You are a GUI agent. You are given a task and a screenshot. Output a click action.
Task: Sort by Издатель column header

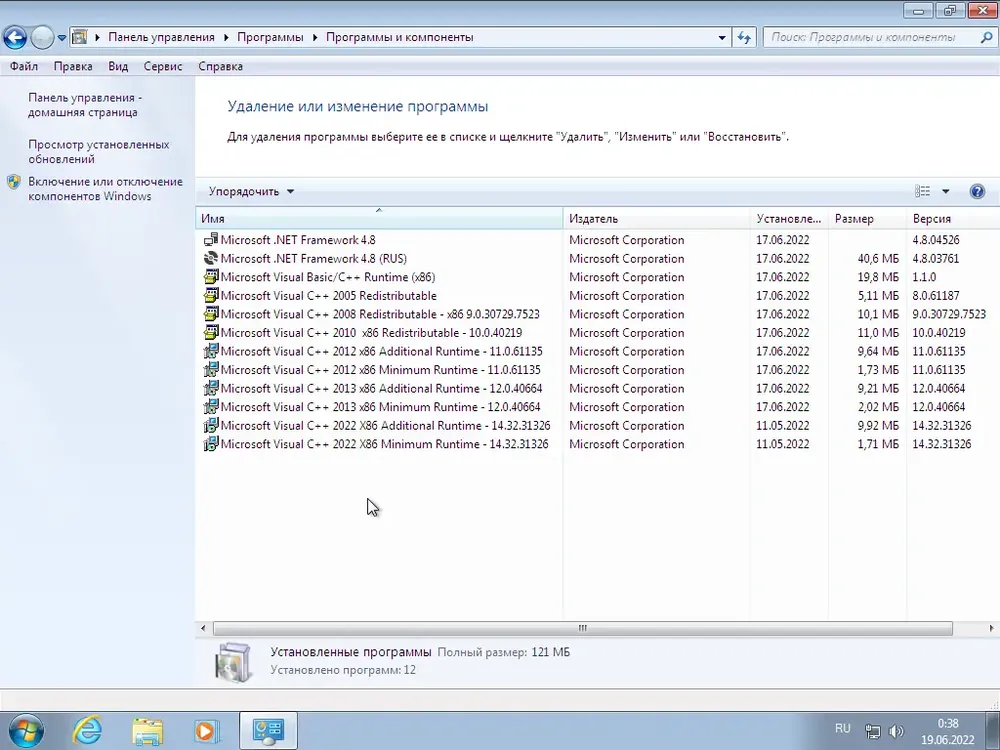coord(656,218)
